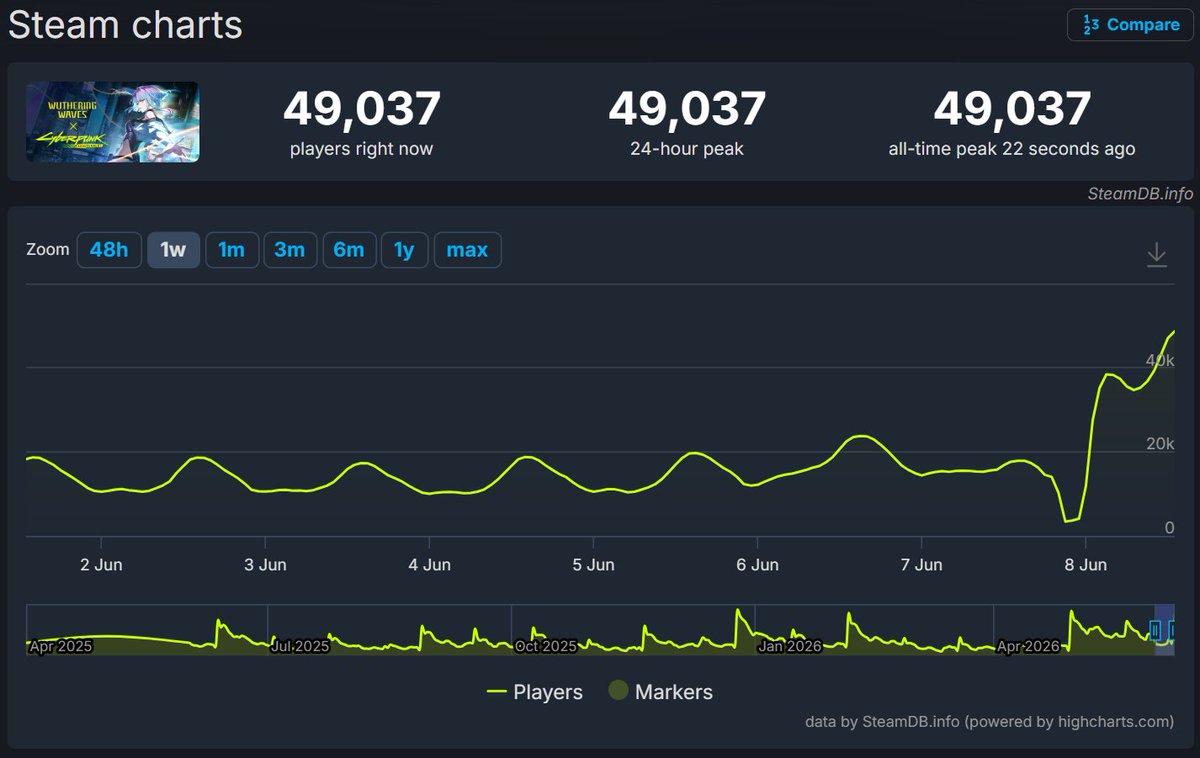The image size is (1200, 758).
Task: Click the navigator range handle at right
Action: pyautogui.click(x=1174, y=630)
